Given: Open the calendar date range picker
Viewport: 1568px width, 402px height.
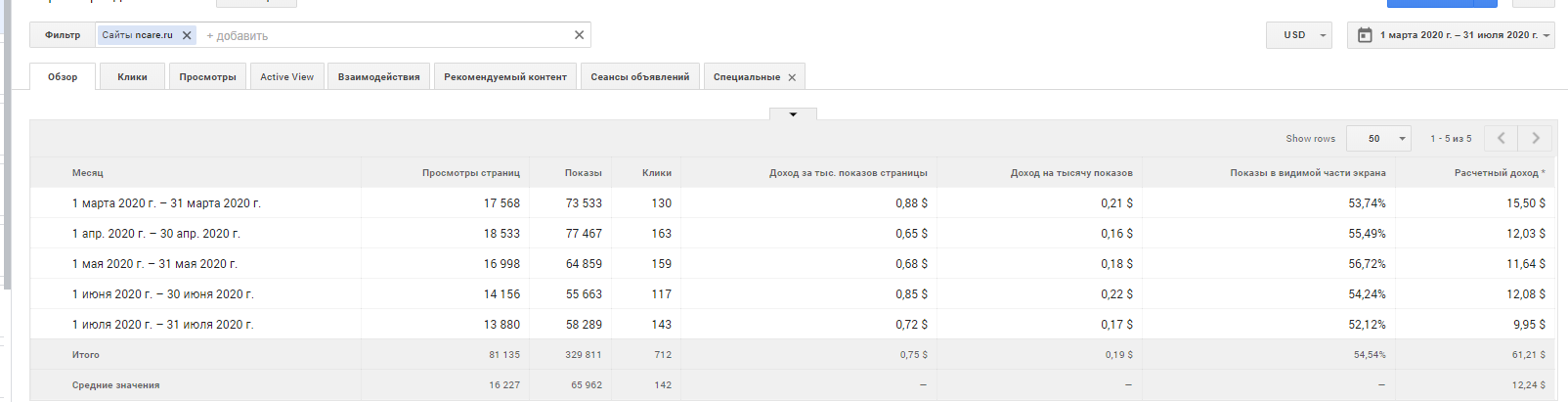Looking at the screenshot, I should coord(1365,35).
